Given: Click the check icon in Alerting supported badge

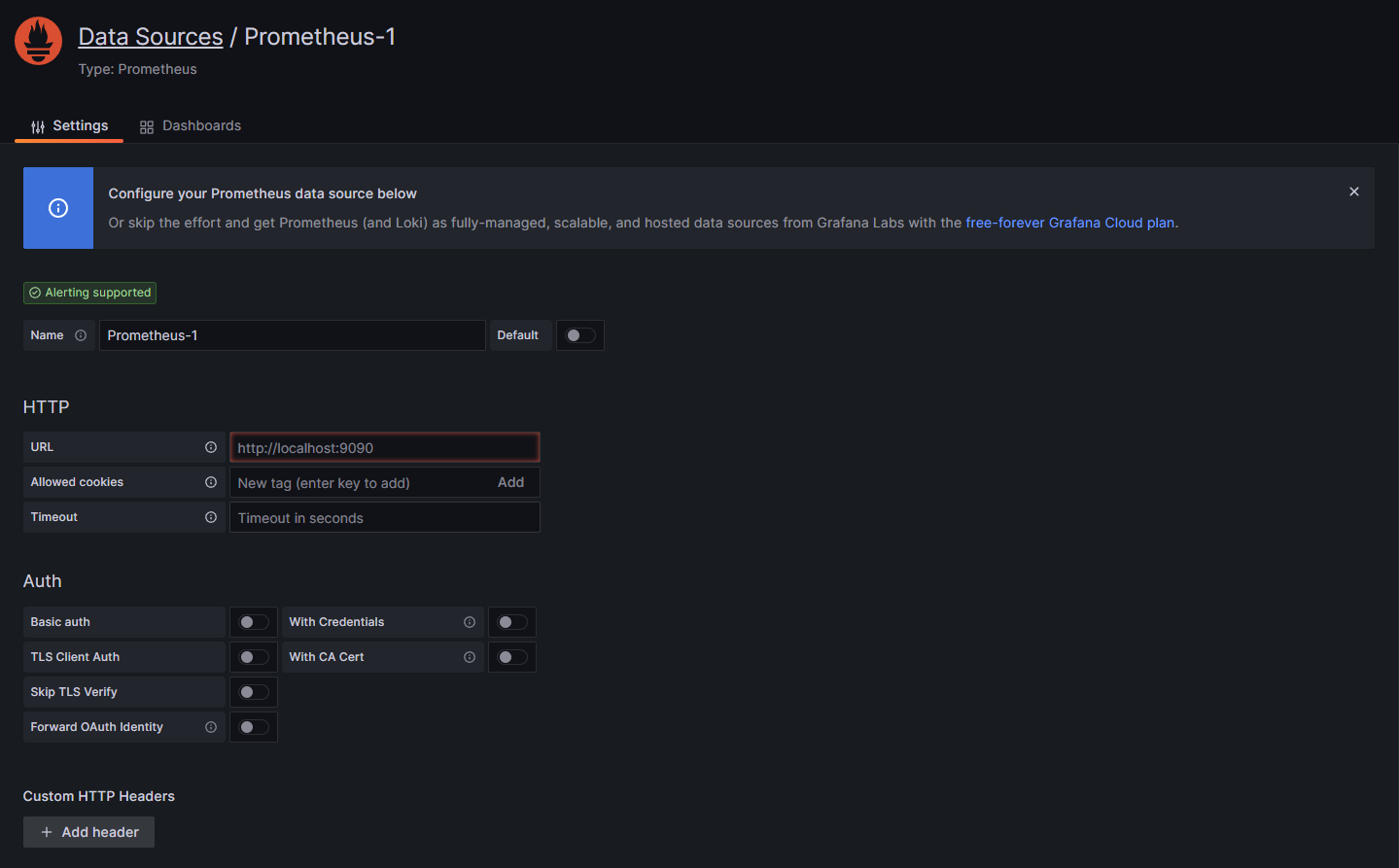Looking at the screenshot, I should click(35, 293).
